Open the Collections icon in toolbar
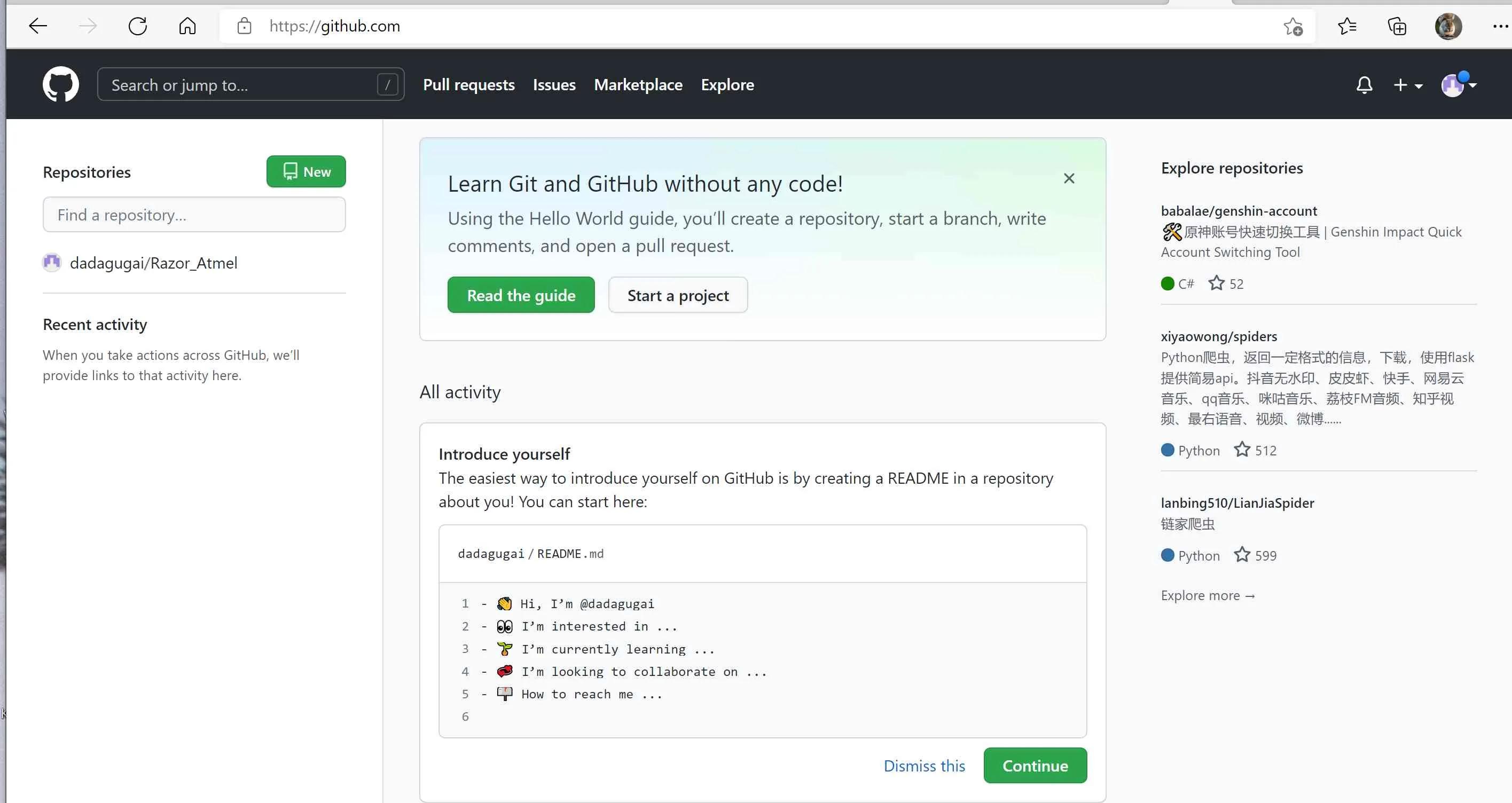 tap(1398, 26)
